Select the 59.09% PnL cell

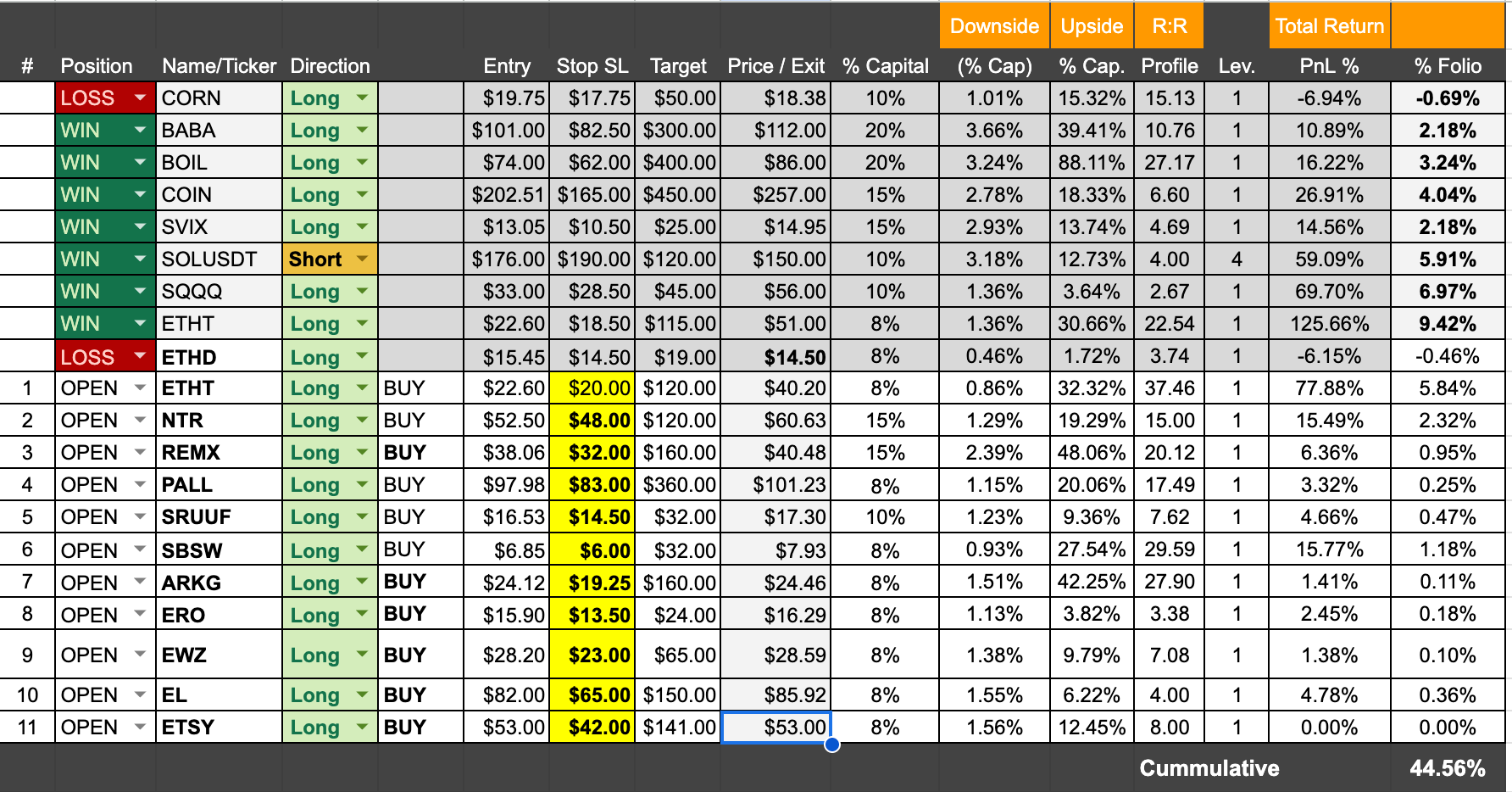(1329, 259)
